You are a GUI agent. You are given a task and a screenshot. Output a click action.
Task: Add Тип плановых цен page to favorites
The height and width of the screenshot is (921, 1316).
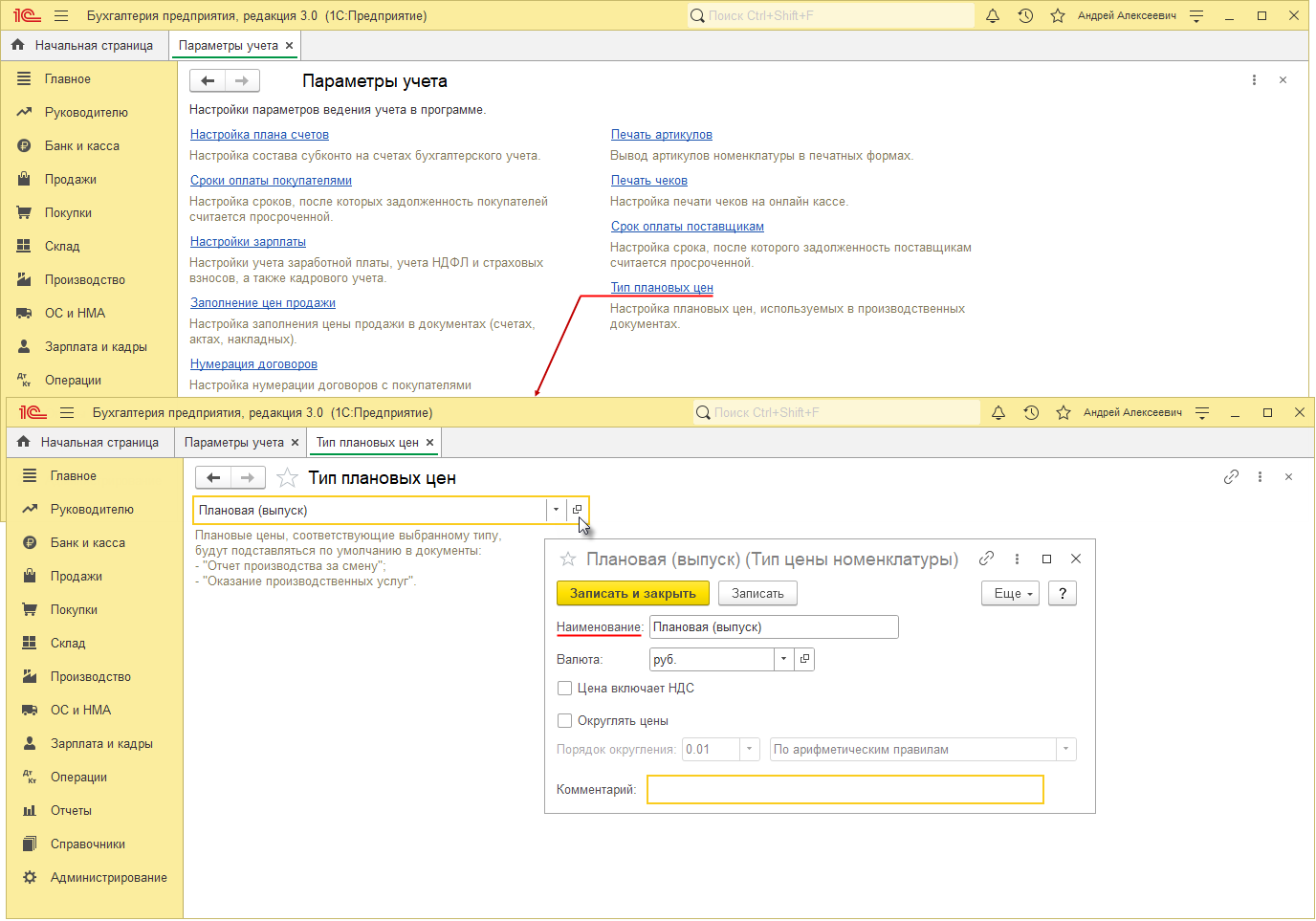[x=287, y=477]
